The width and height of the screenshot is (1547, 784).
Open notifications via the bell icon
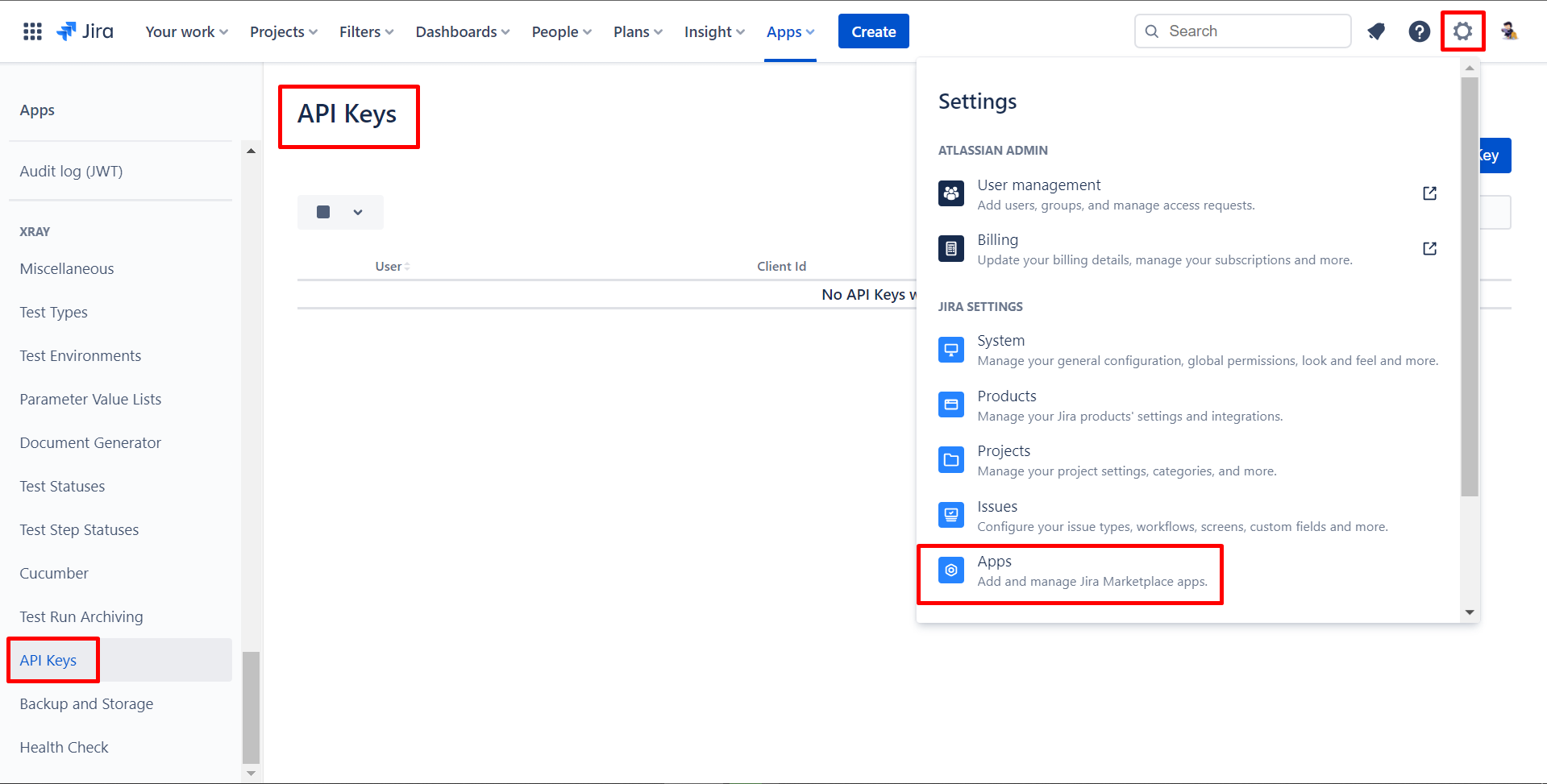coord(1376,31)
